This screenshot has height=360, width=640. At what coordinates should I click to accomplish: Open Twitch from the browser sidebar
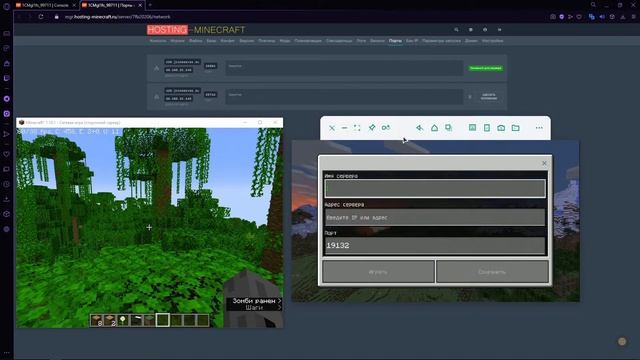pos(7,78)
